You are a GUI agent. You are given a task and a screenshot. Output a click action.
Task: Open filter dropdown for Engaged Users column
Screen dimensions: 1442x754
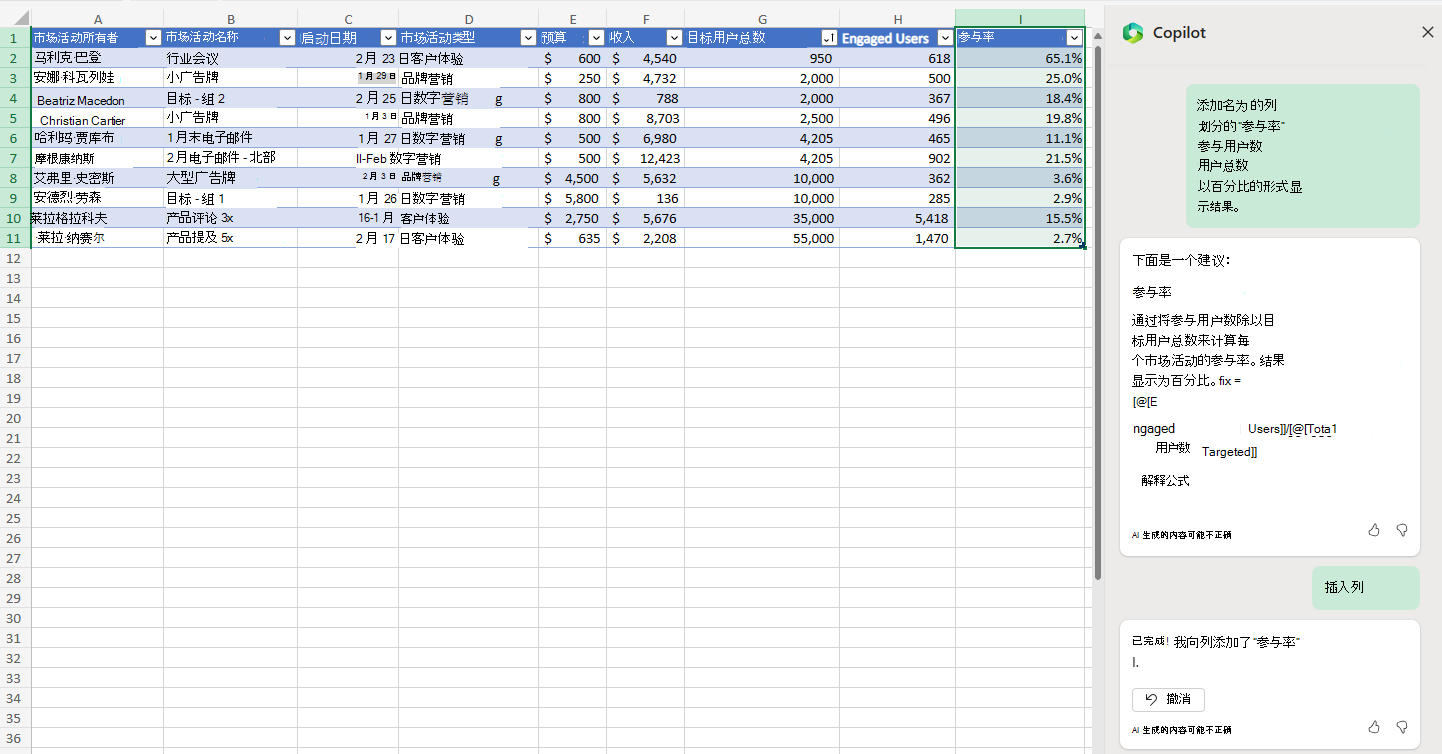pos(944,38)
